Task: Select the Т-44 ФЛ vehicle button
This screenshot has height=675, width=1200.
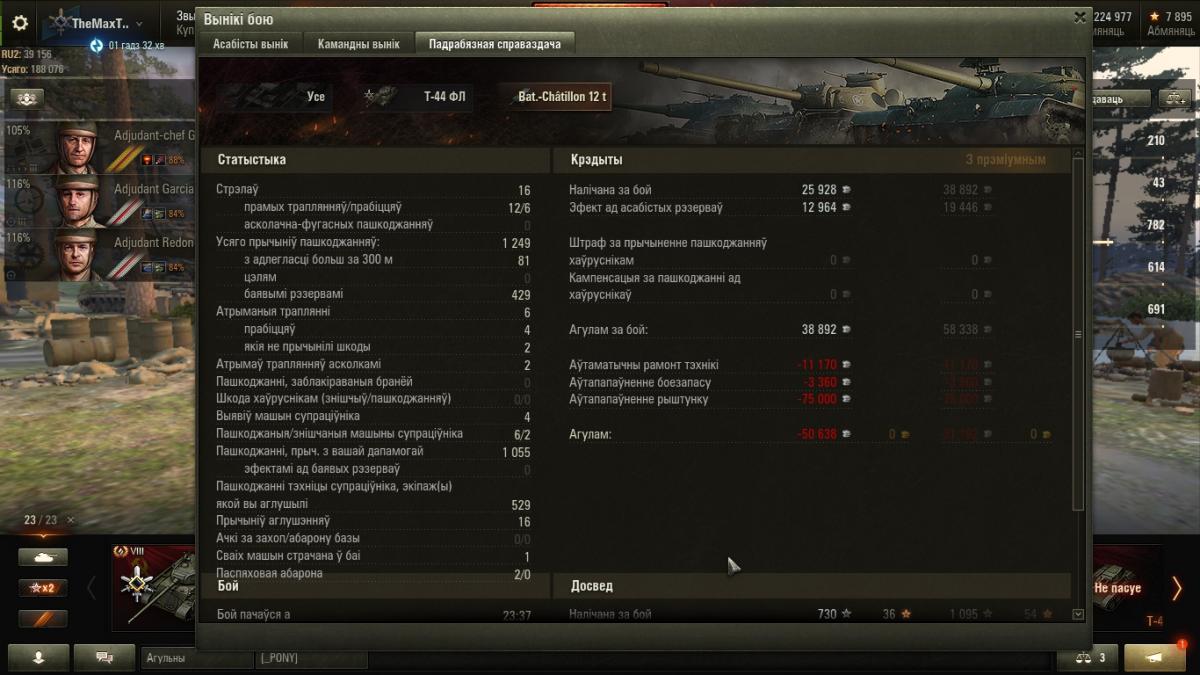Action: [x=418, y=97]
